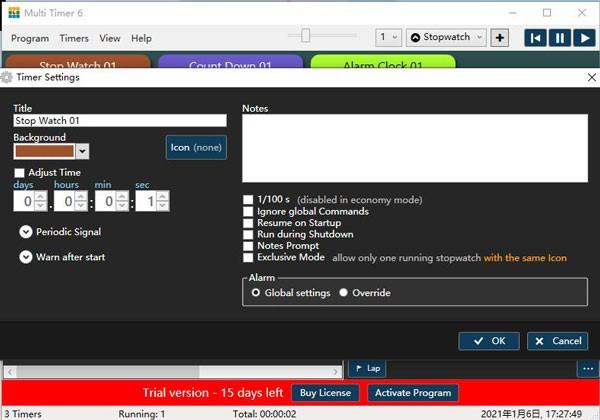Confirm settings with the OK button
600x420 pixels.
(489, 341)
